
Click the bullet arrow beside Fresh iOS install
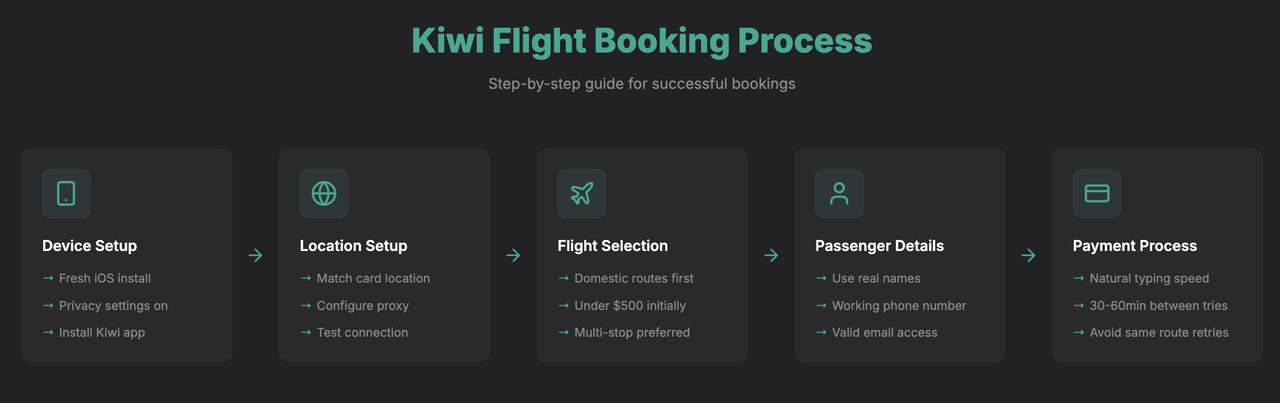click(x=48, y=278)
